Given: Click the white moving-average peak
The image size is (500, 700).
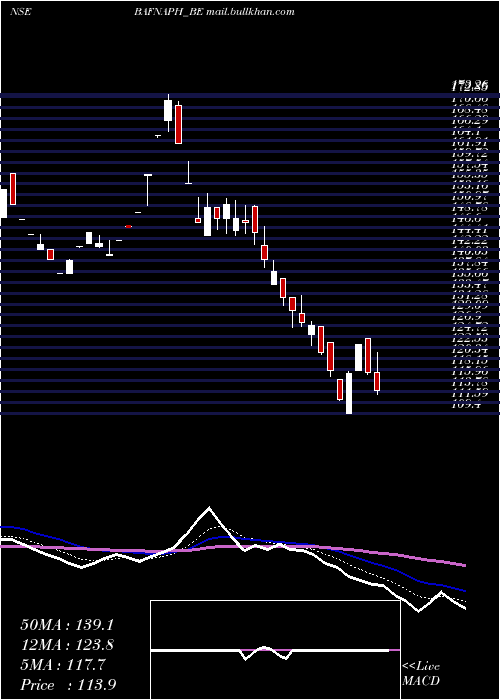Looking at the screenshot, I should [x=209, y=508].
